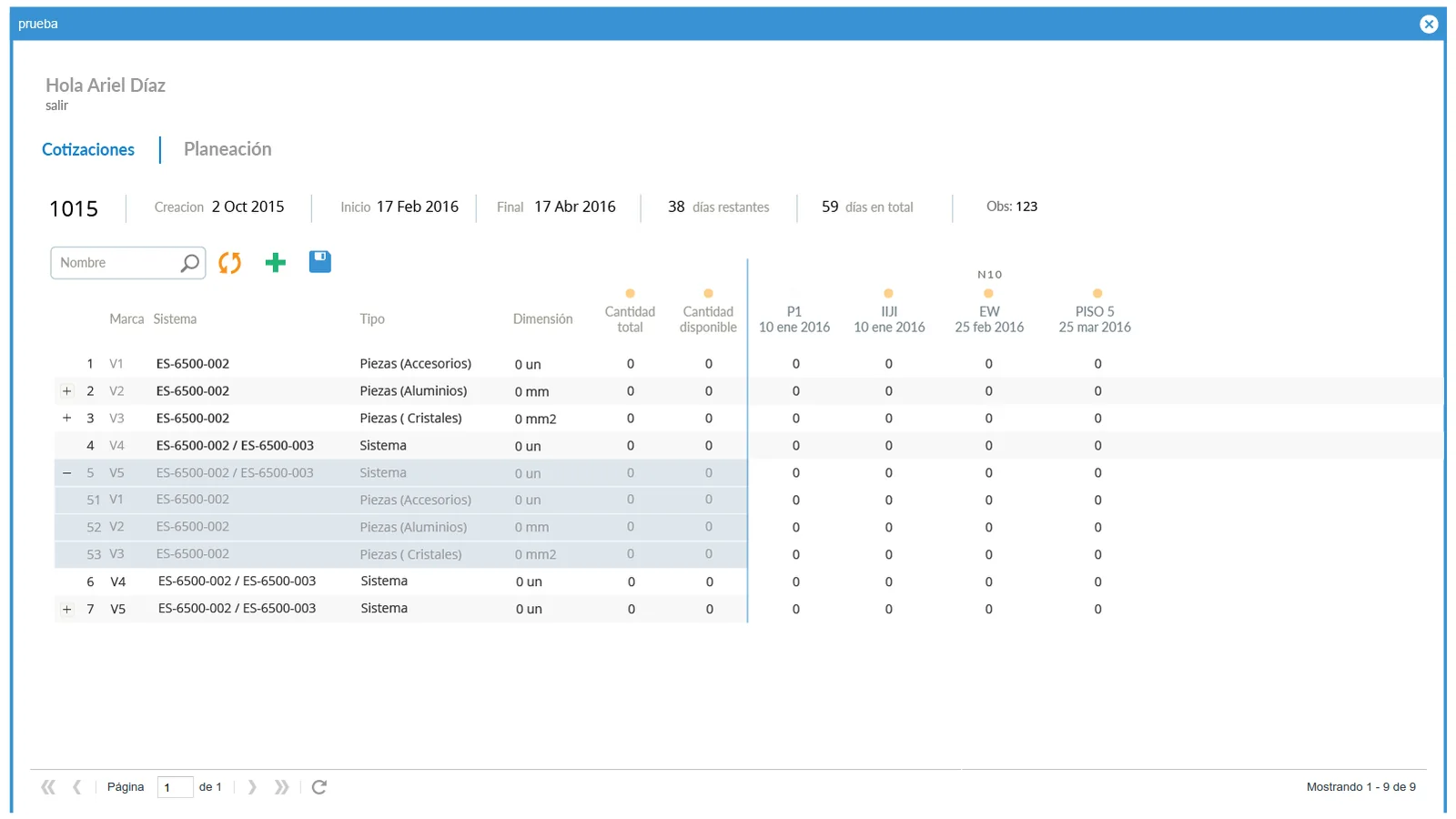Click the 1015 quotation number
1456x819 pixels.
(74, 209)
